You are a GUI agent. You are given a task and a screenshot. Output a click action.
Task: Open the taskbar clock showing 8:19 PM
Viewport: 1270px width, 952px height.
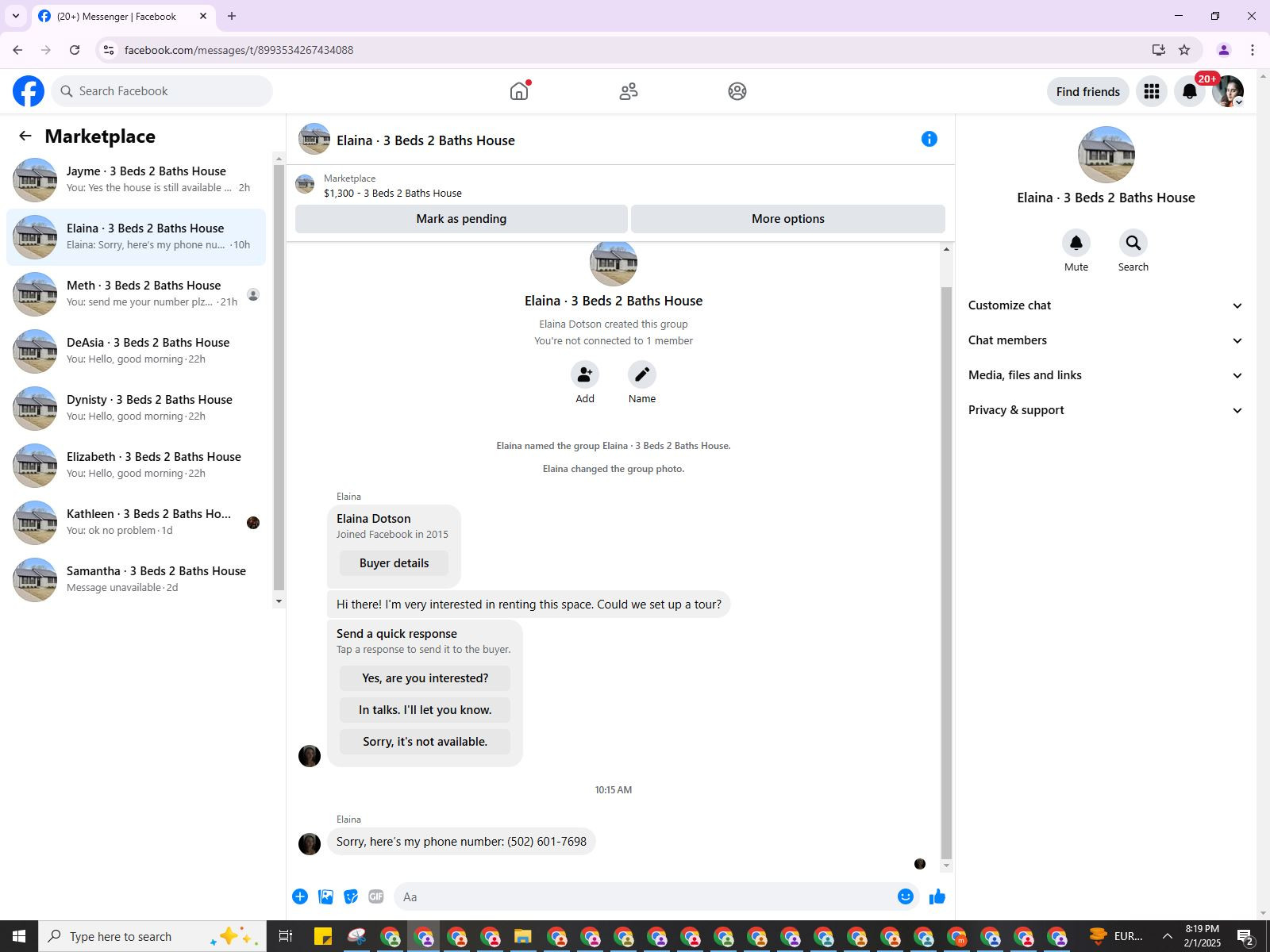click(x=1202, y=936)
